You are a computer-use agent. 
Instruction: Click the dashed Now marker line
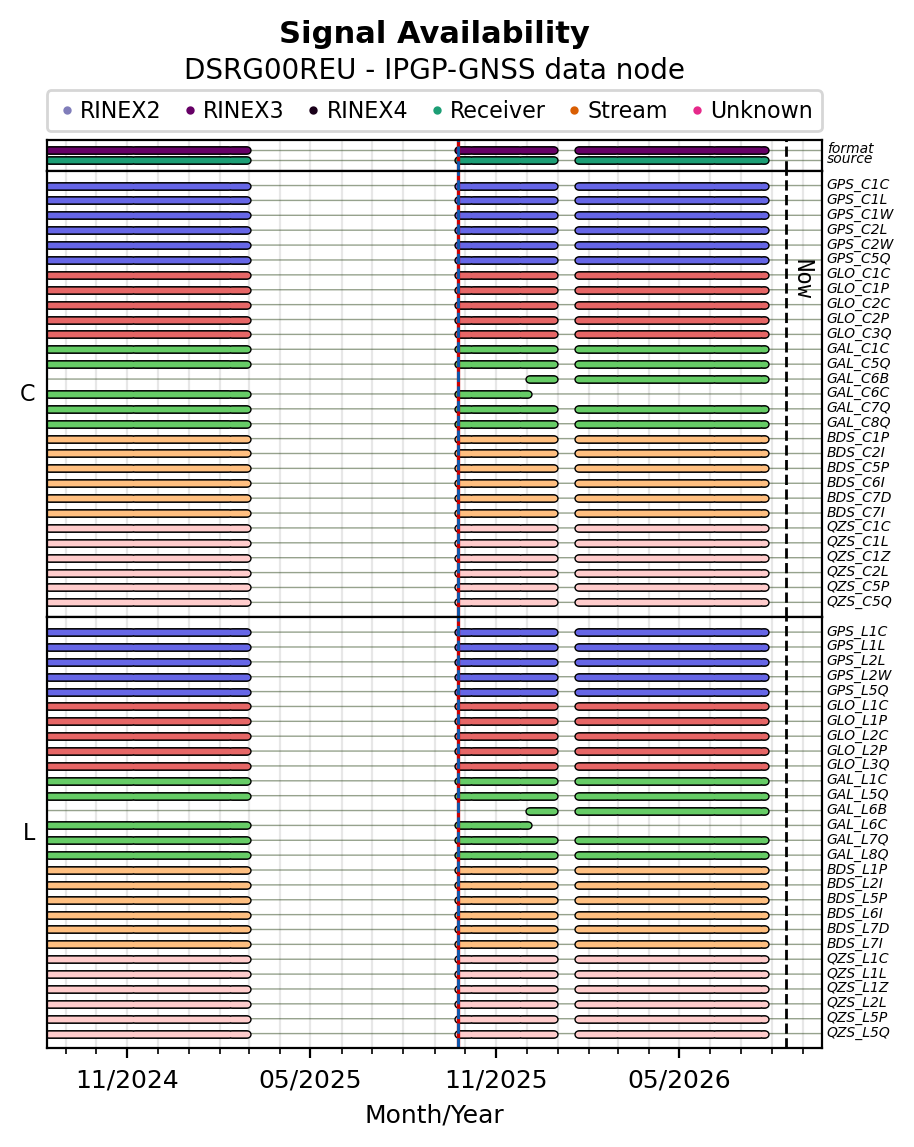(x=787, y=593)
